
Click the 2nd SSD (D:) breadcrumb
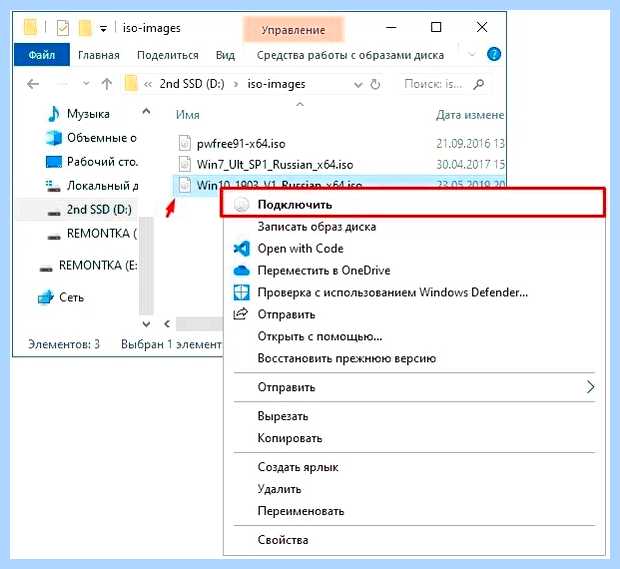pyautogui.click(x=192, y=84)
